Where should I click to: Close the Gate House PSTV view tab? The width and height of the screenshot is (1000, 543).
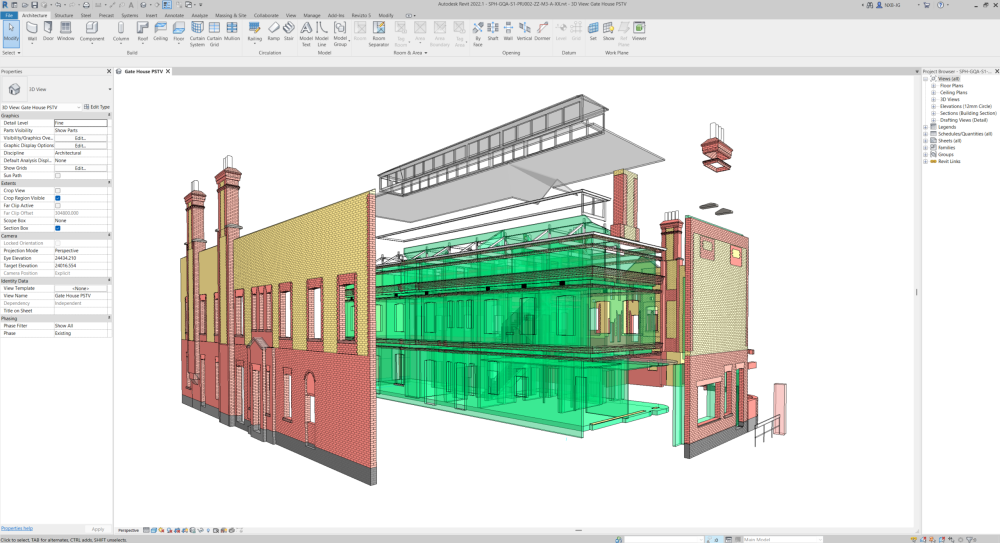pos(168,72)
